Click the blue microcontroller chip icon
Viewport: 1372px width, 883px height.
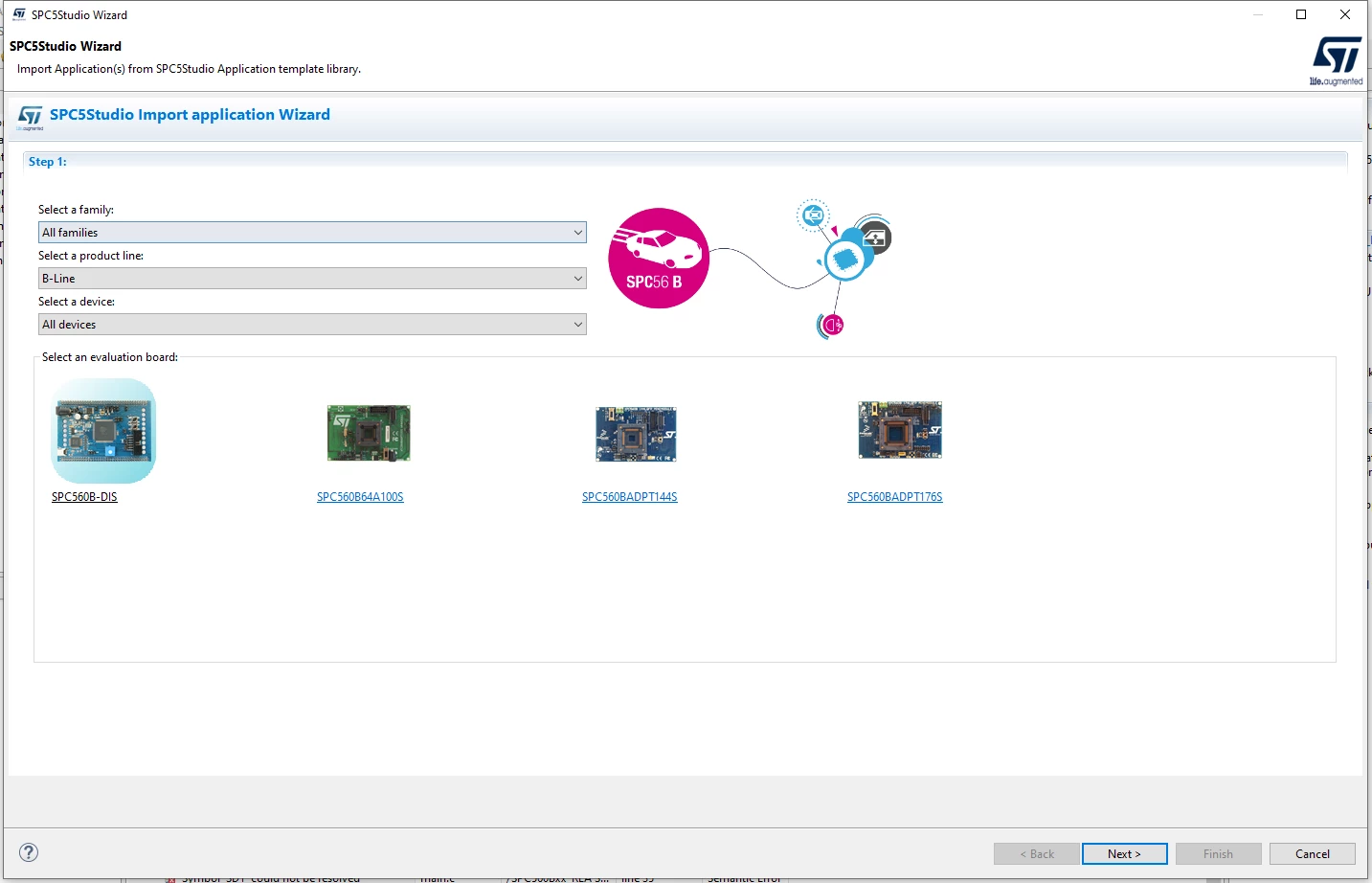pos(845,260)
